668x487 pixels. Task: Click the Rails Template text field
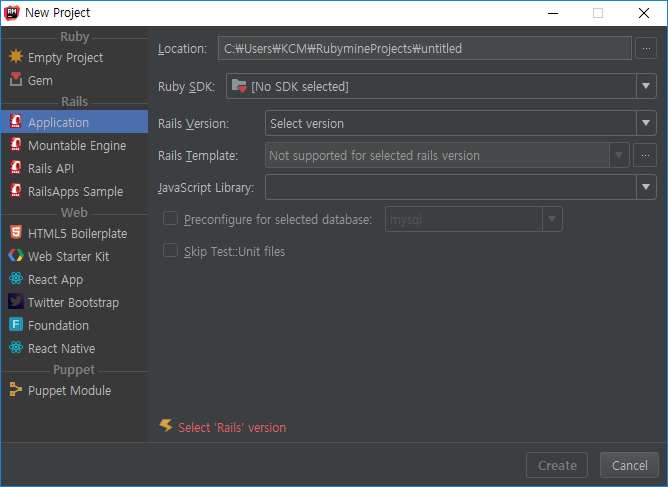click(438, 155)
